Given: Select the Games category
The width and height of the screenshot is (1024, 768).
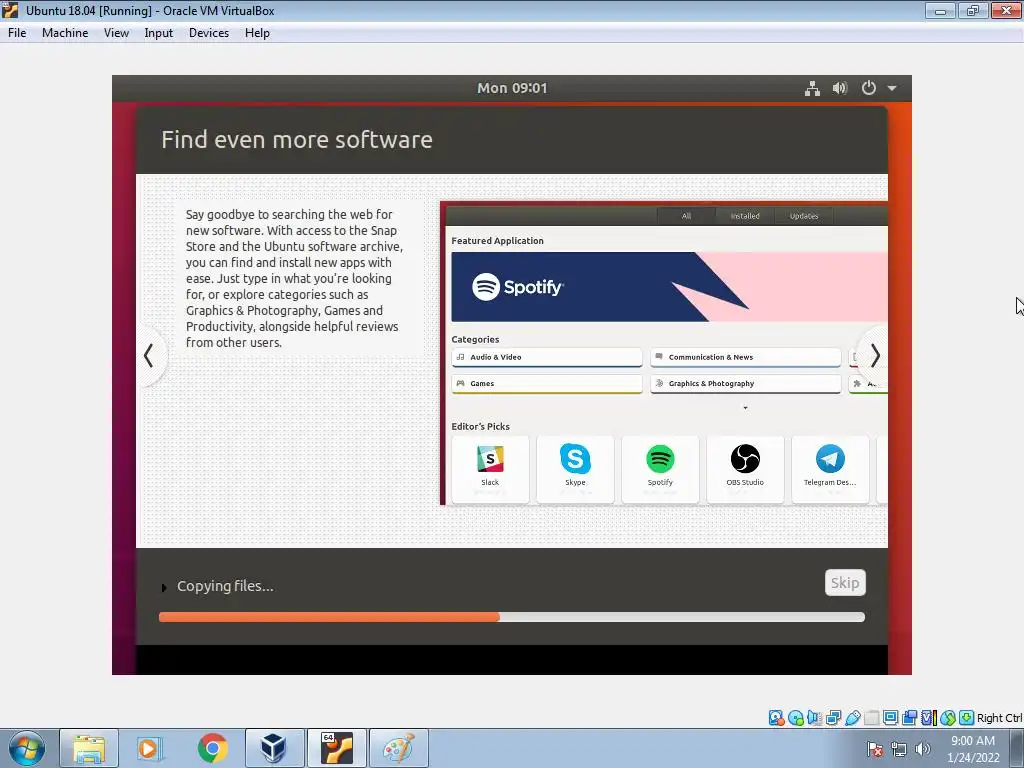Looking at the screenshot, I should pos(547,384).
